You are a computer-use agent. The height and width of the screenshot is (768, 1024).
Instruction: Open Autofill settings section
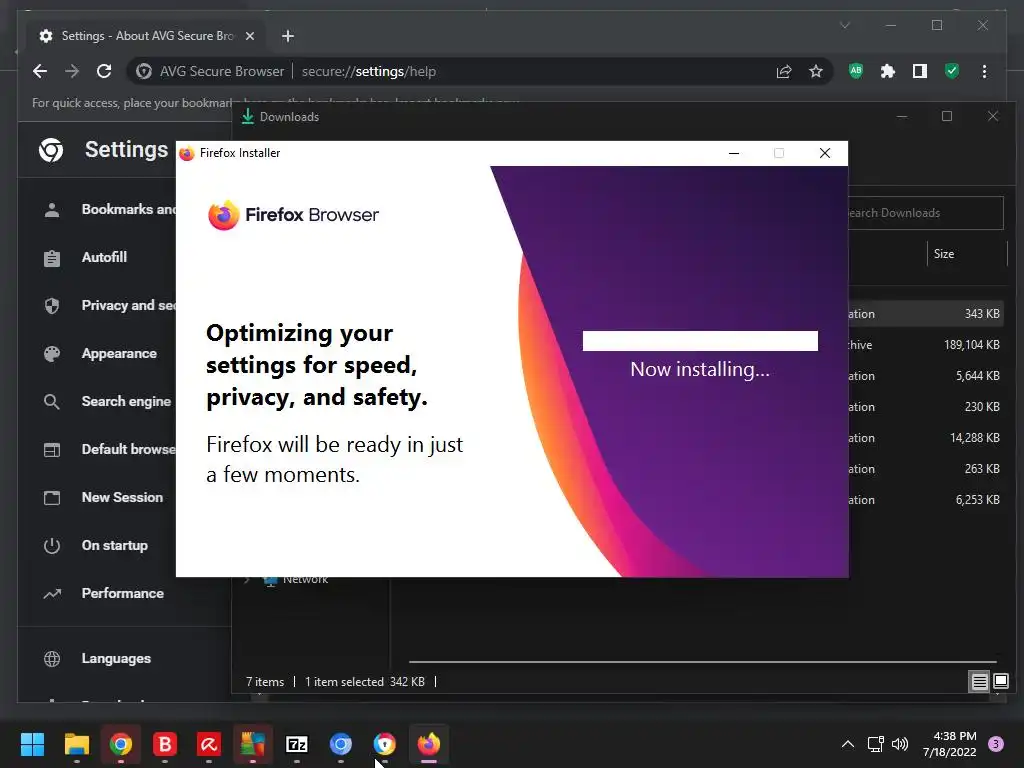(x=104, y=257)
